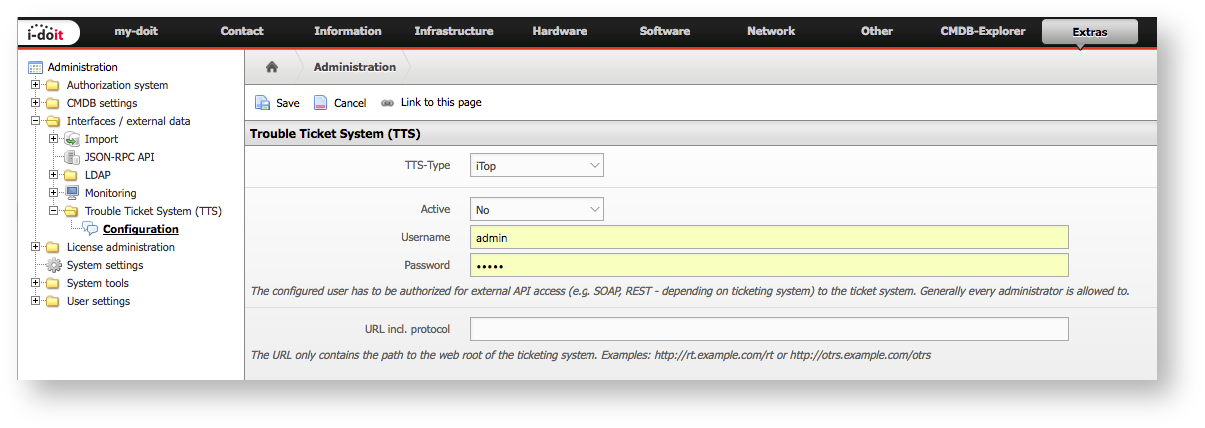Click the User settings folder icon
This screenshot has height=428, width=1205.
pos(53,301)
